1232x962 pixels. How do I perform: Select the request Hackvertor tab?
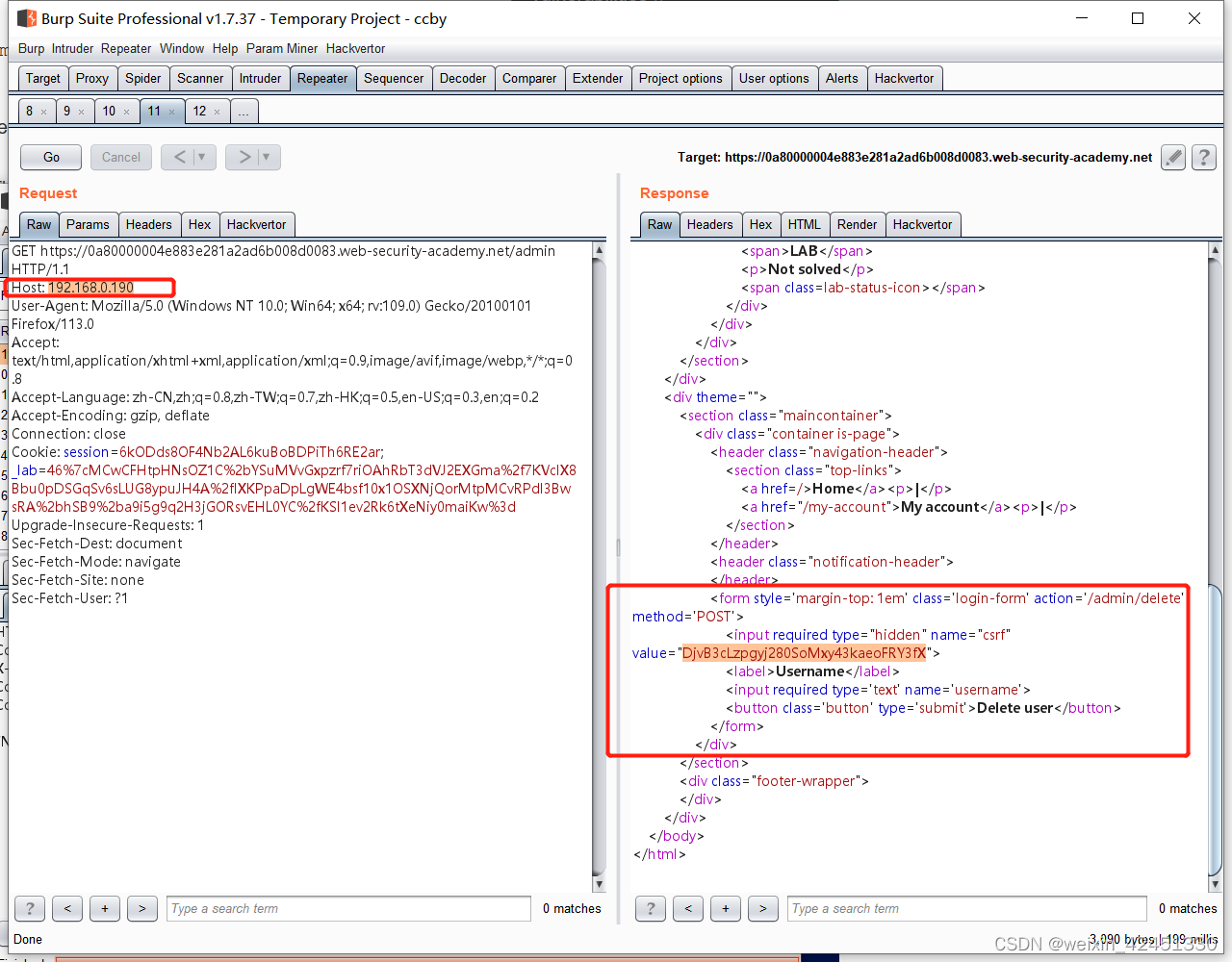(257, 224)
